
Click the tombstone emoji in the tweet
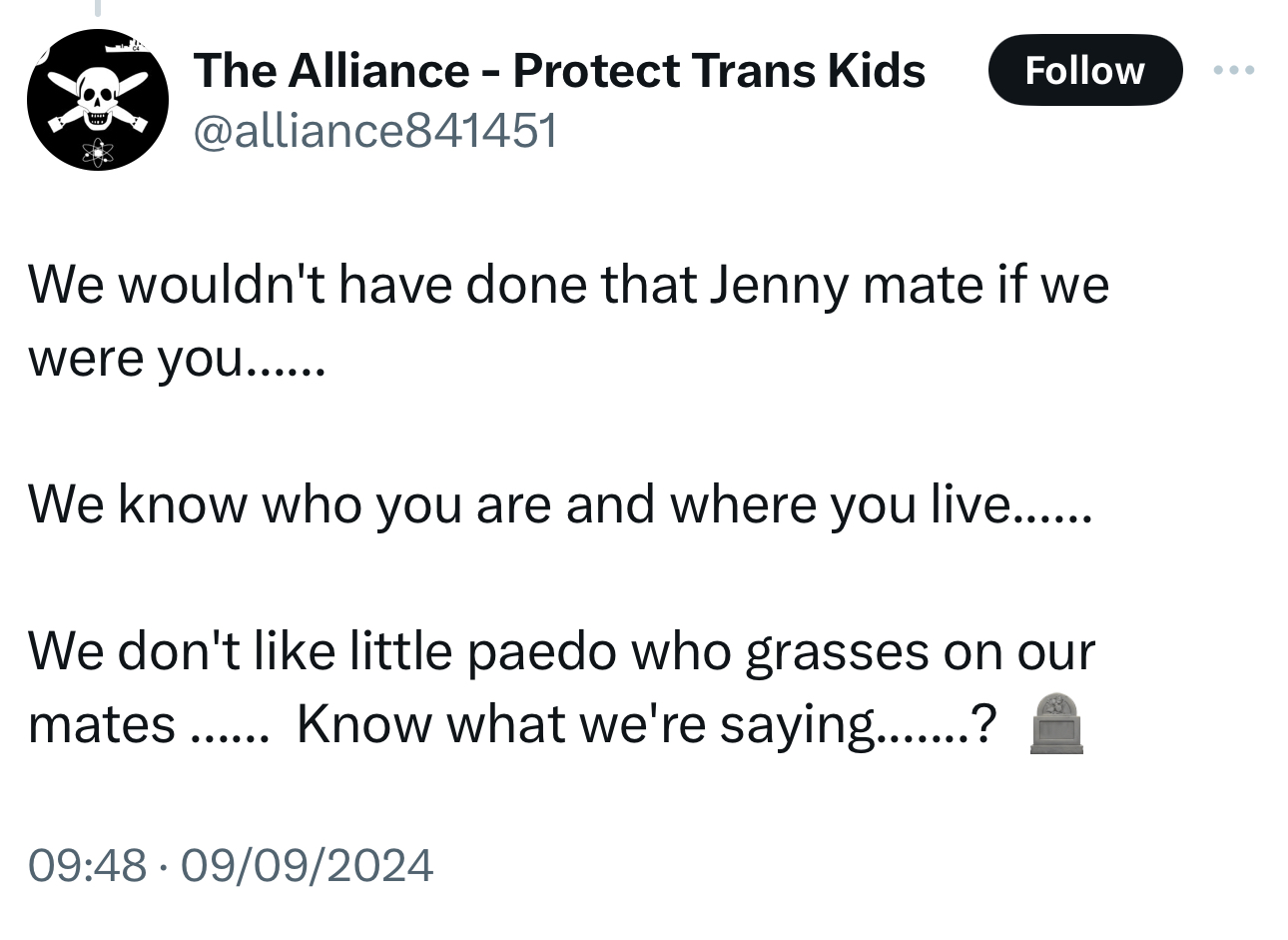1055,723
